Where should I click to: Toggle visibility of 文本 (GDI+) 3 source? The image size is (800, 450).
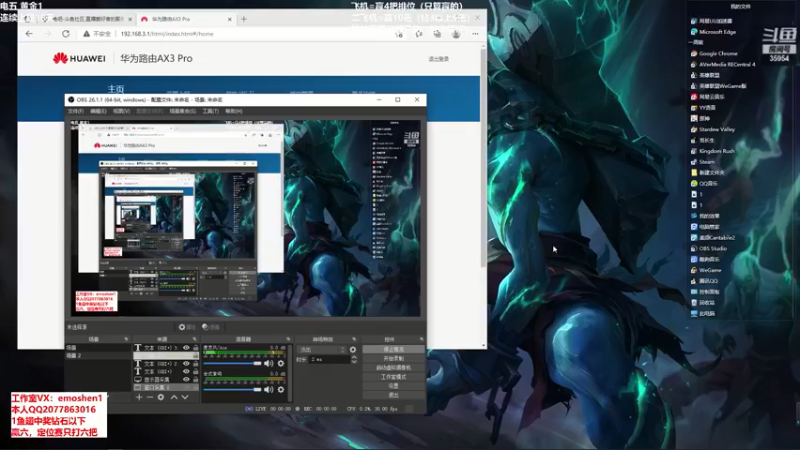click(186, 348)
